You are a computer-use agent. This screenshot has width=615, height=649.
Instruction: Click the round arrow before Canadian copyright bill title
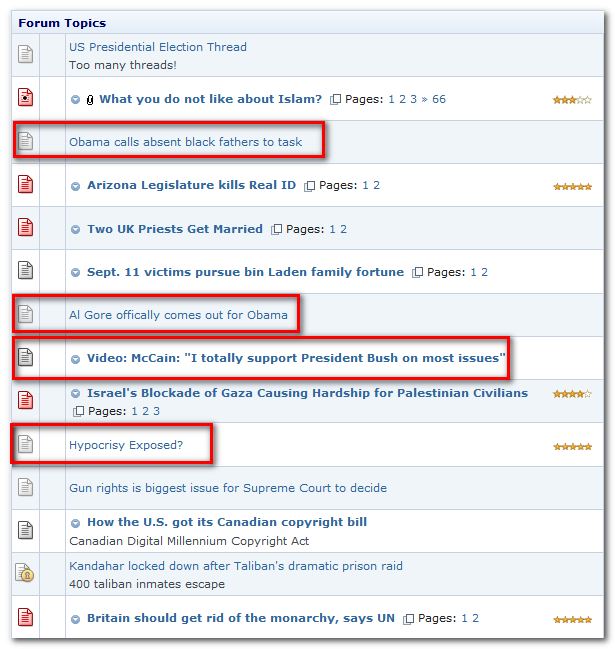(75, 523)
